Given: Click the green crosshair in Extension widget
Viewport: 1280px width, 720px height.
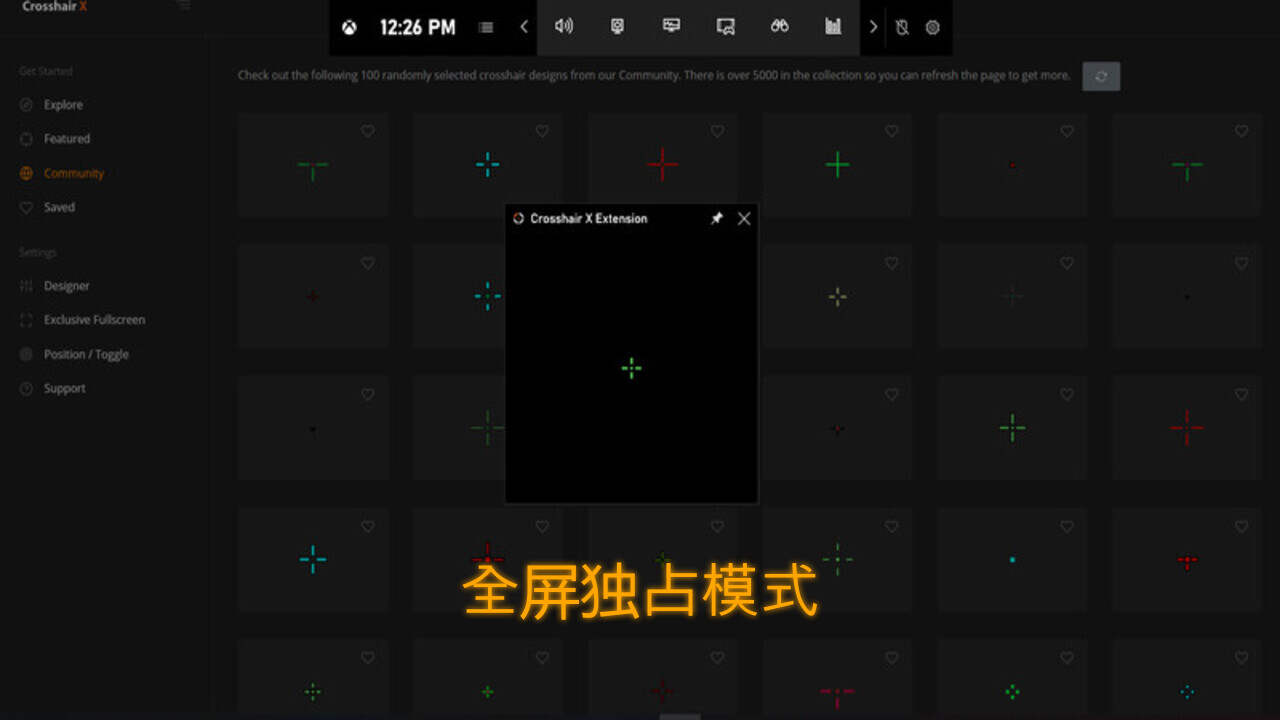Looking at the screenshot, I should point(631,369).
